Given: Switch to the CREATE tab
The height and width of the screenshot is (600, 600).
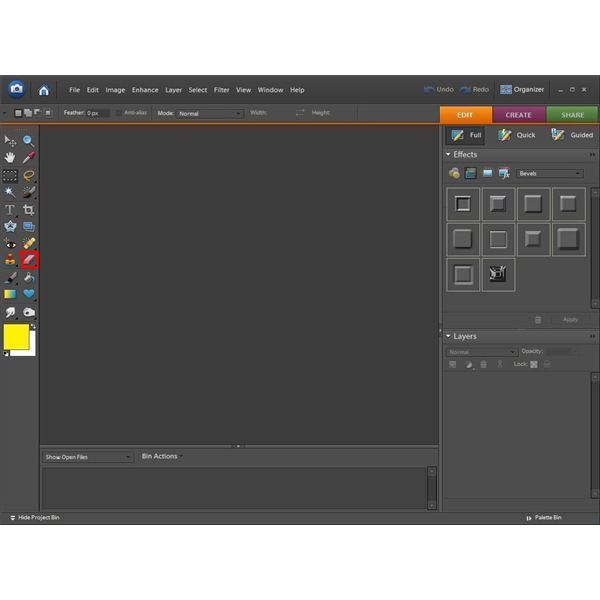Looking at the screenshot, I should tap(518, 115).
